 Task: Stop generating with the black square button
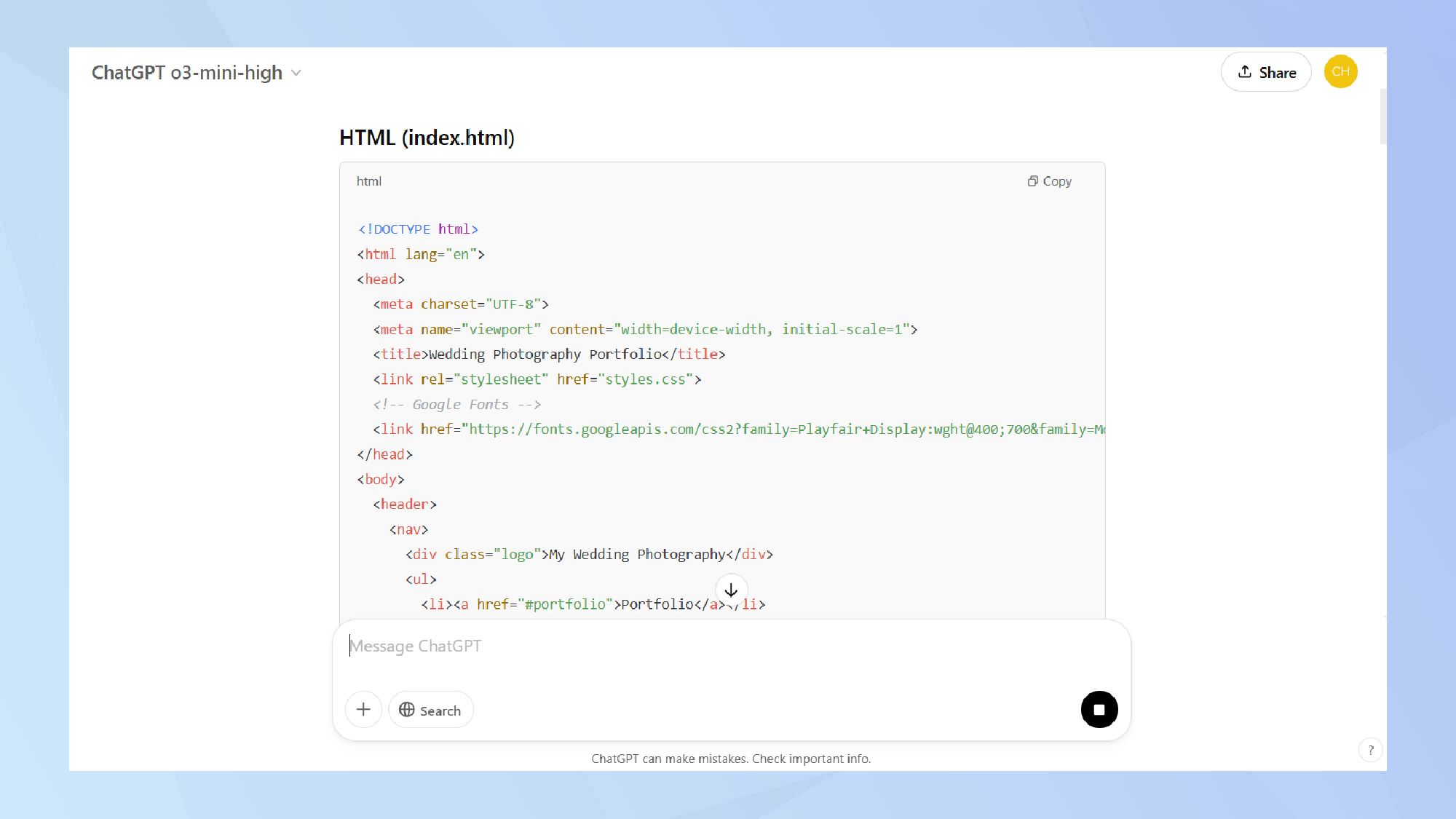1099,710
